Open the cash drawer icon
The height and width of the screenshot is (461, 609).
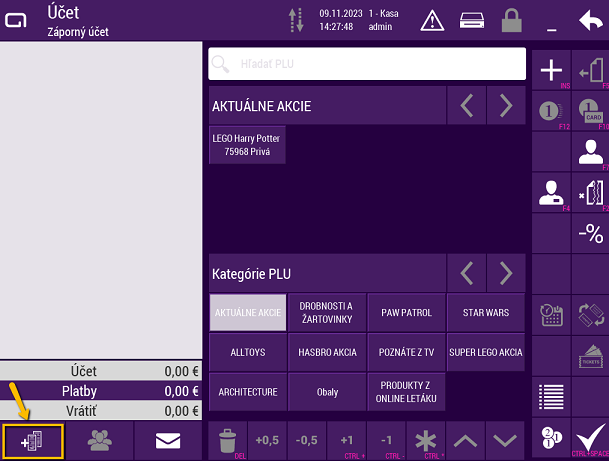click(x=472, y=20)
